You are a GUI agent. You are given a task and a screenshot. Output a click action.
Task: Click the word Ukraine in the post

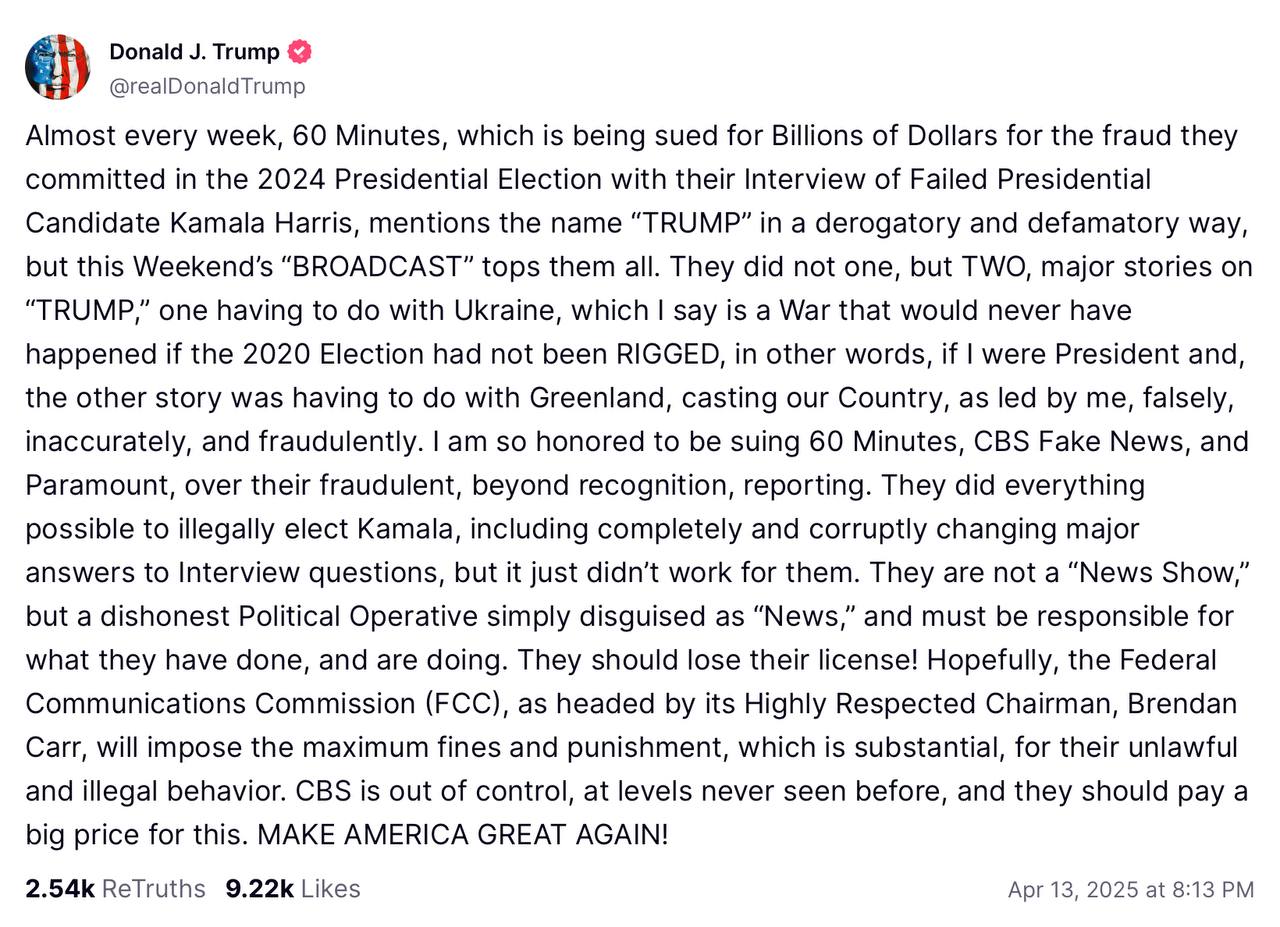[x=508, y=310]
